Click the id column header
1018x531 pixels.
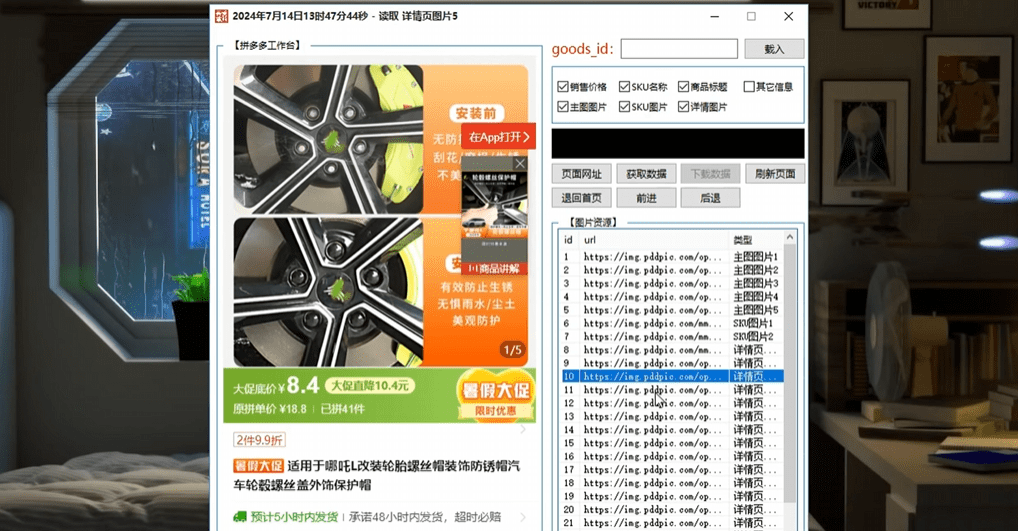pyautogui.click(x=569, y=240)
